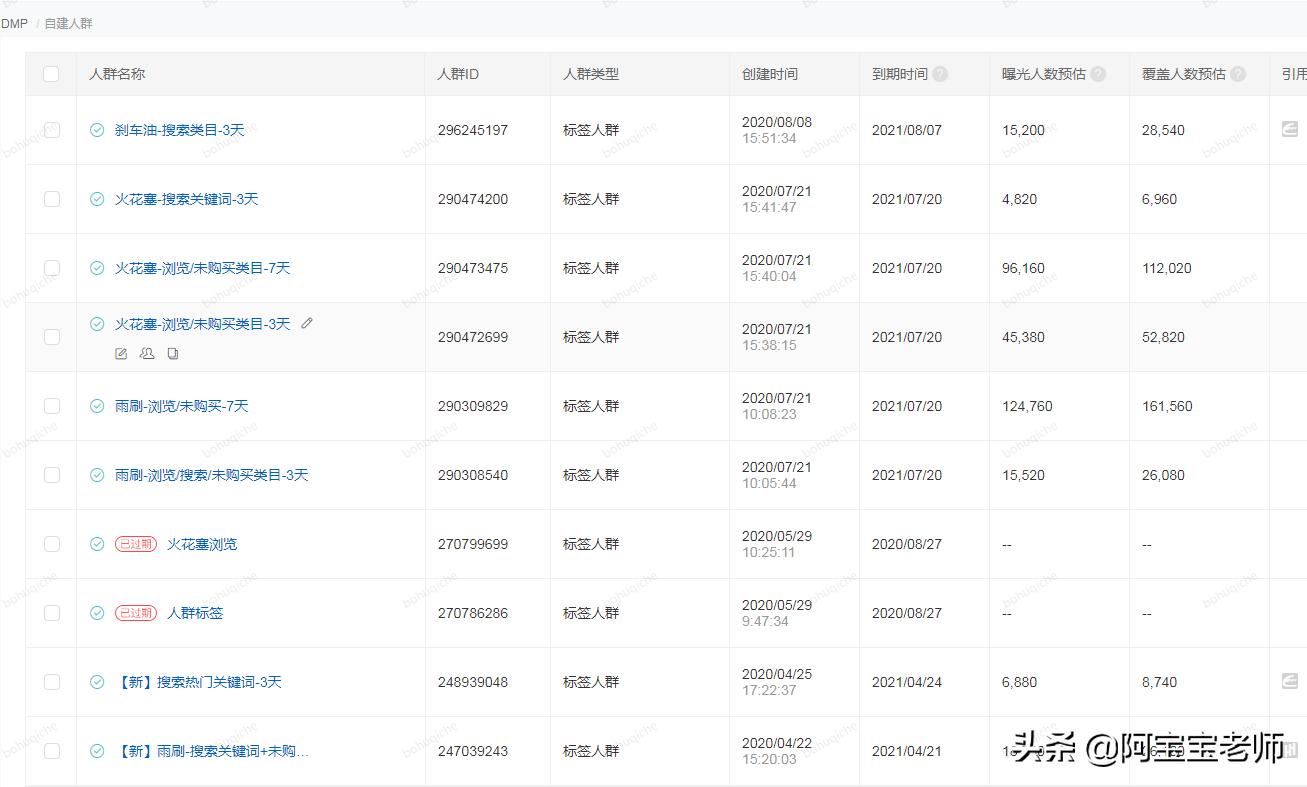Toggle the select-all checkbox in the table header
1307x787 pixels.
pos(51,74)
